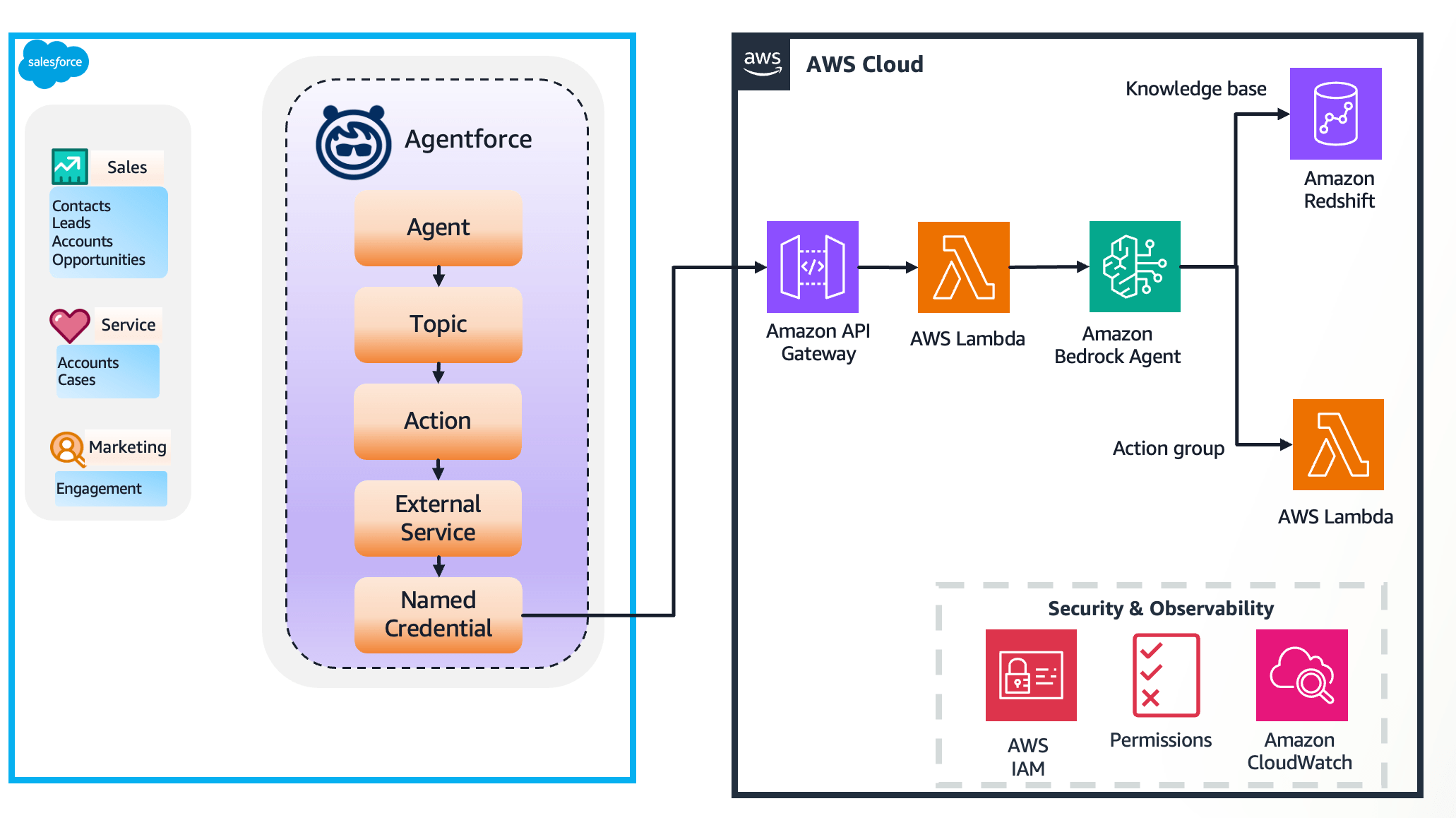Image resolution: width=1456 pixels, height=818 pixels.
Task: Click the Salesforce cloud logo
Action: [x=54, y=63]
